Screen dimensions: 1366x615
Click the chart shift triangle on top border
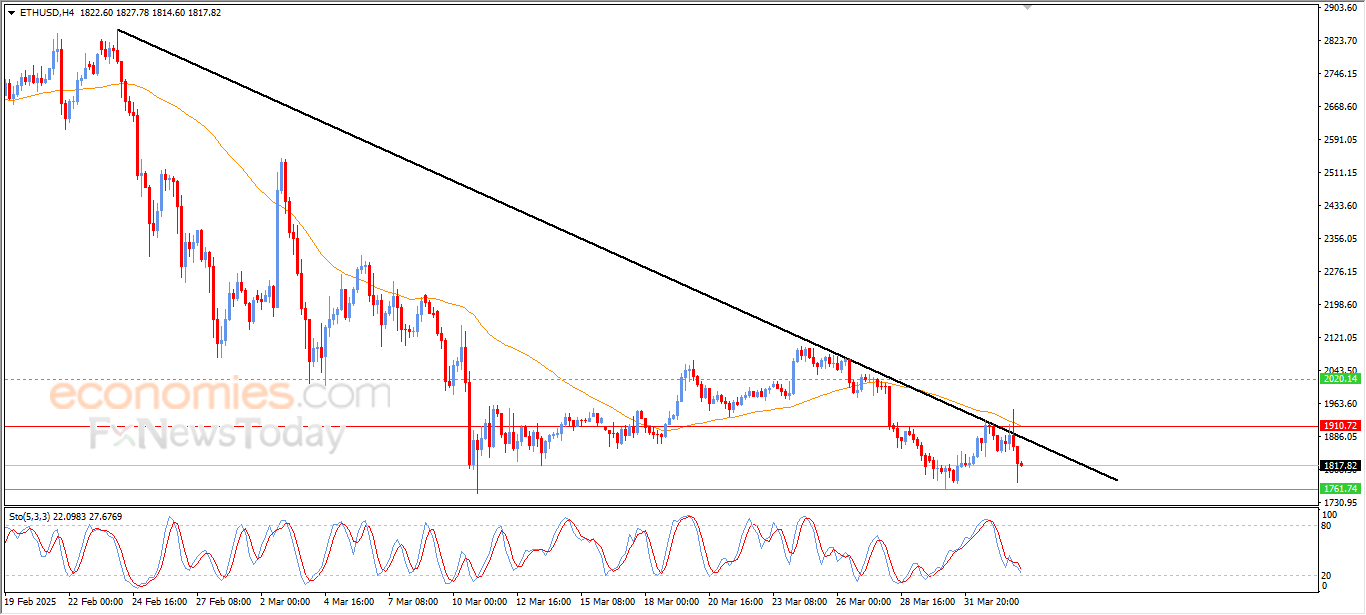pos(1028,8)
